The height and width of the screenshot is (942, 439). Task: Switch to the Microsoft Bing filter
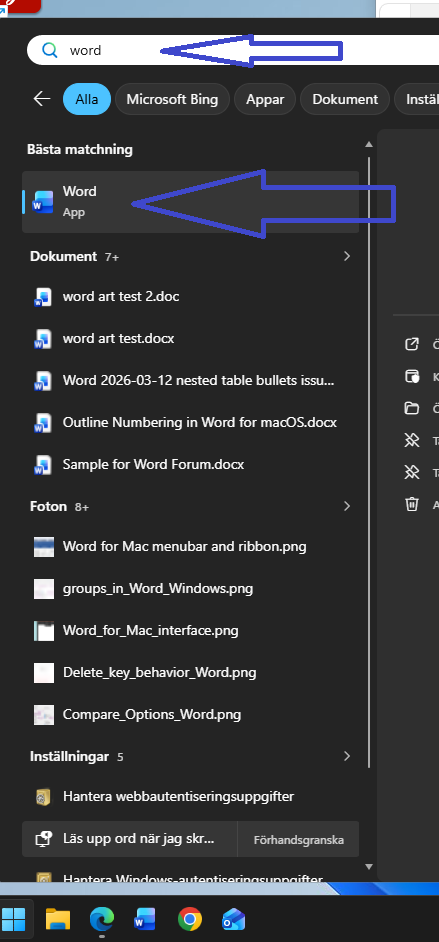[x=172, y=99]
